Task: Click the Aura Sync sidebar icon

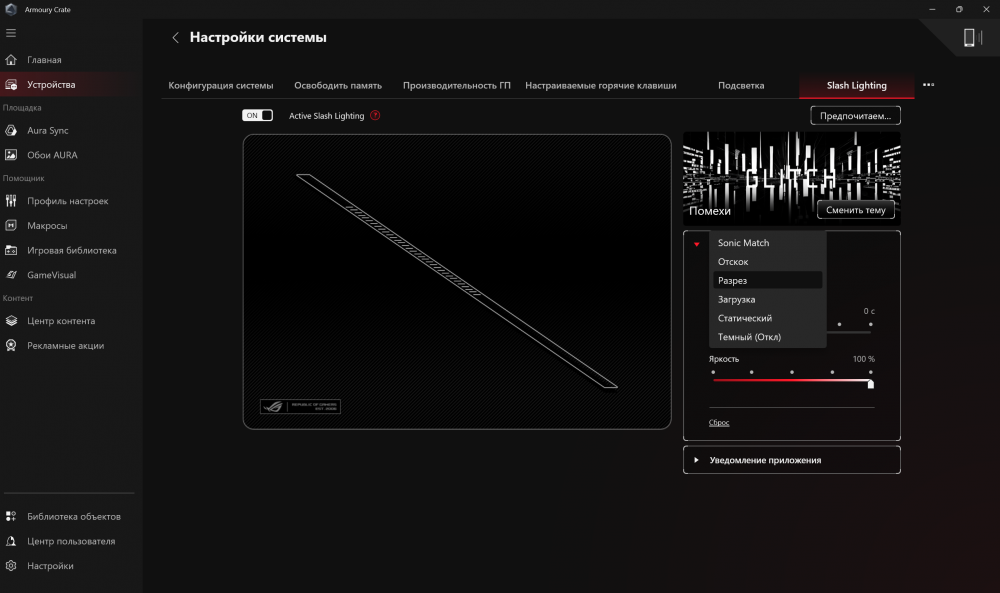Action: click(11, 131)
